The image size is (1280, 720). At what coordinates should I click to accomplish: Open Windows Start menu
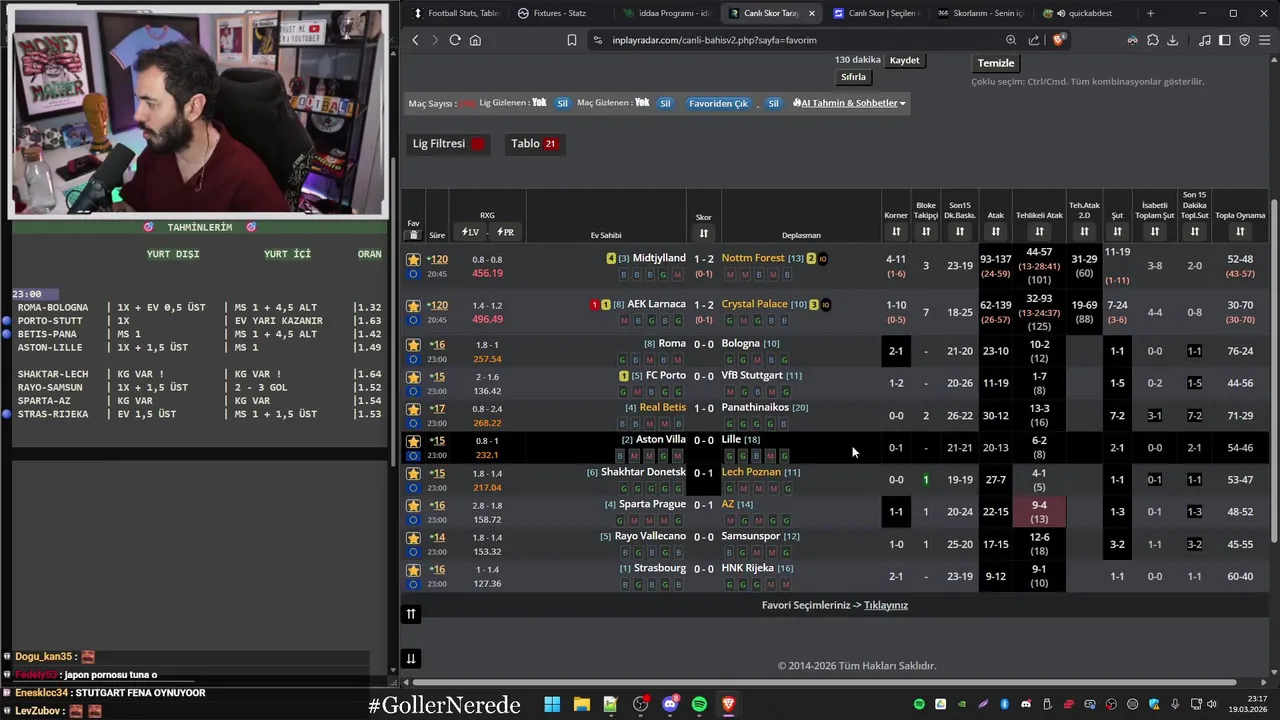tap(552, 705)
